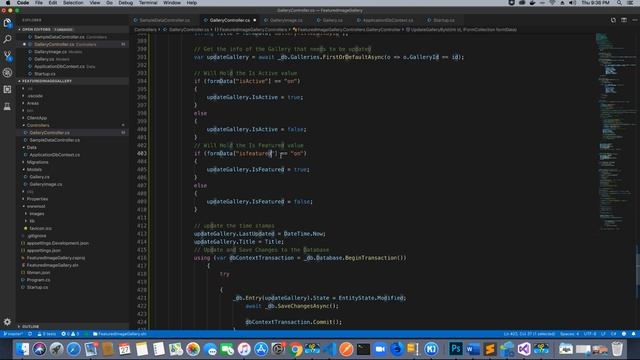Expand the ClientApp folder

pyautogui.click(x=37, y=118)
